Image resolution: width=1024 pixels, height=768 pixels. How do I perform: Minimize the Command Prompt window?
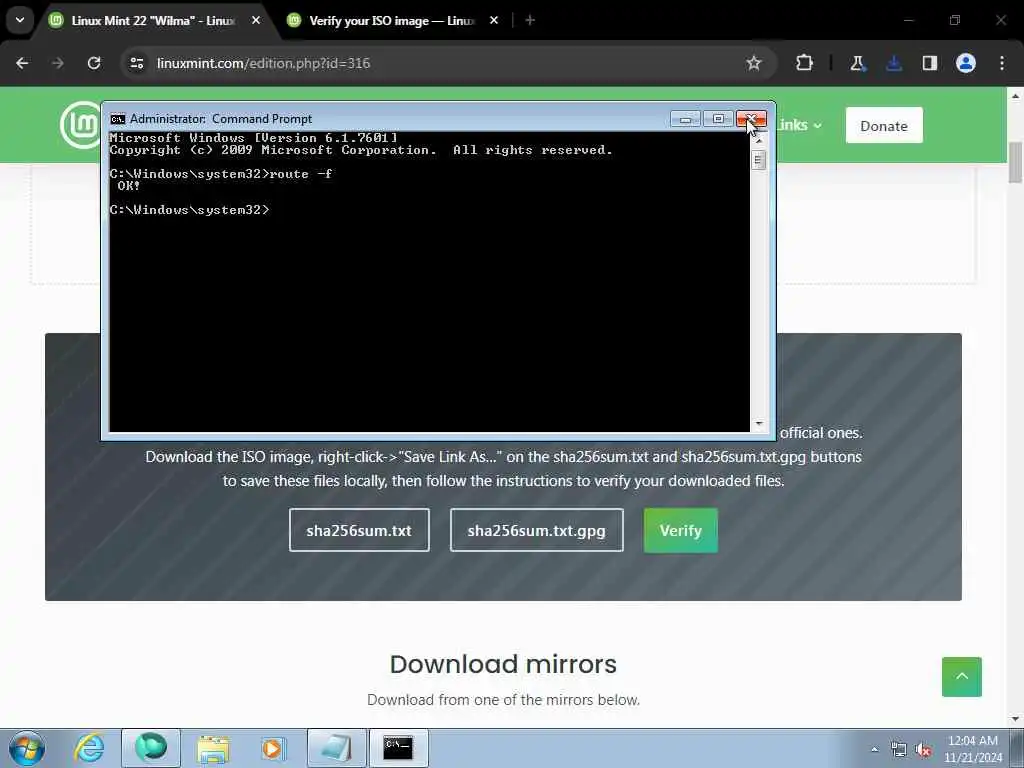(685, 119)
